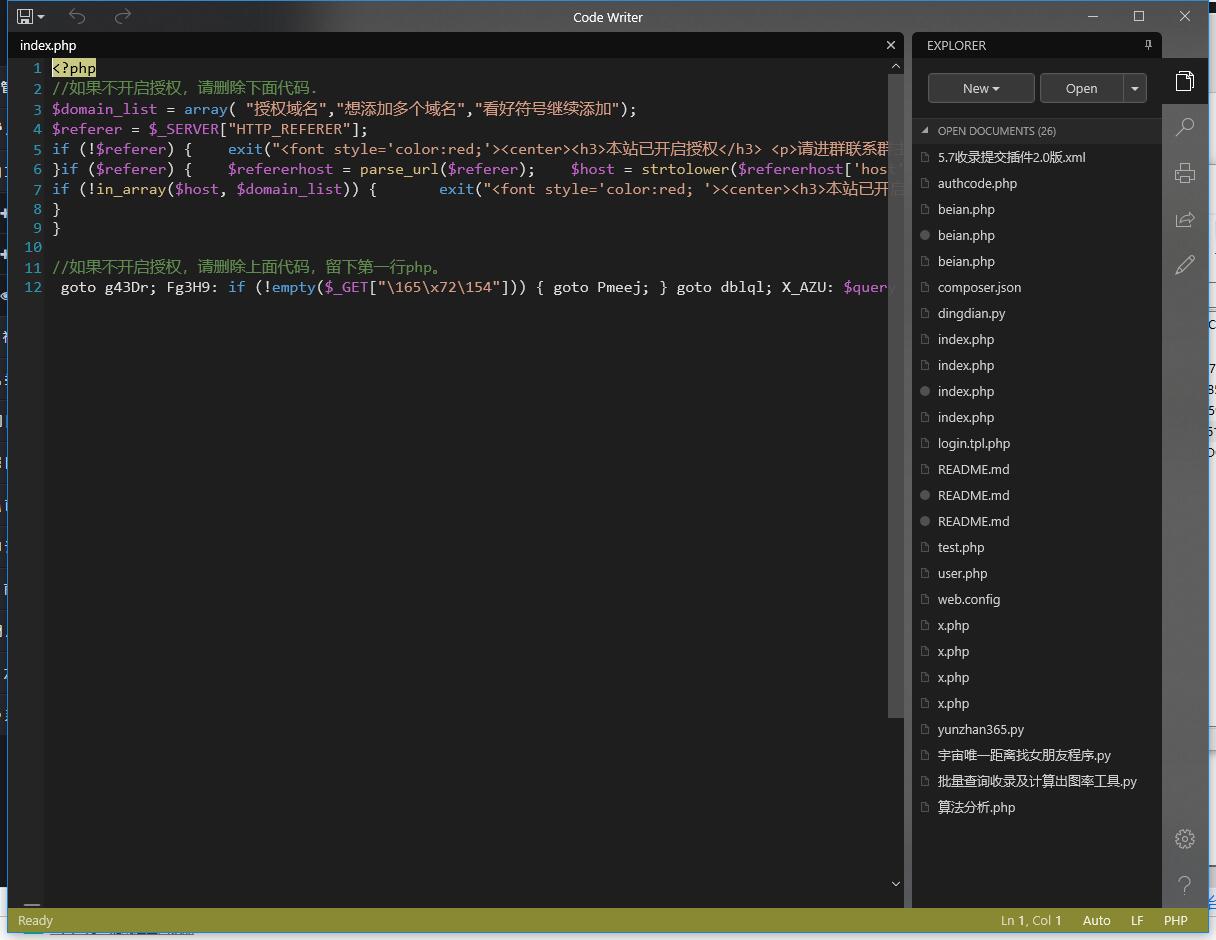Image resolution: width=1216 pixels, height=940 pixels.
Task: Expand the New file dropdown
Action: (981, 88)
